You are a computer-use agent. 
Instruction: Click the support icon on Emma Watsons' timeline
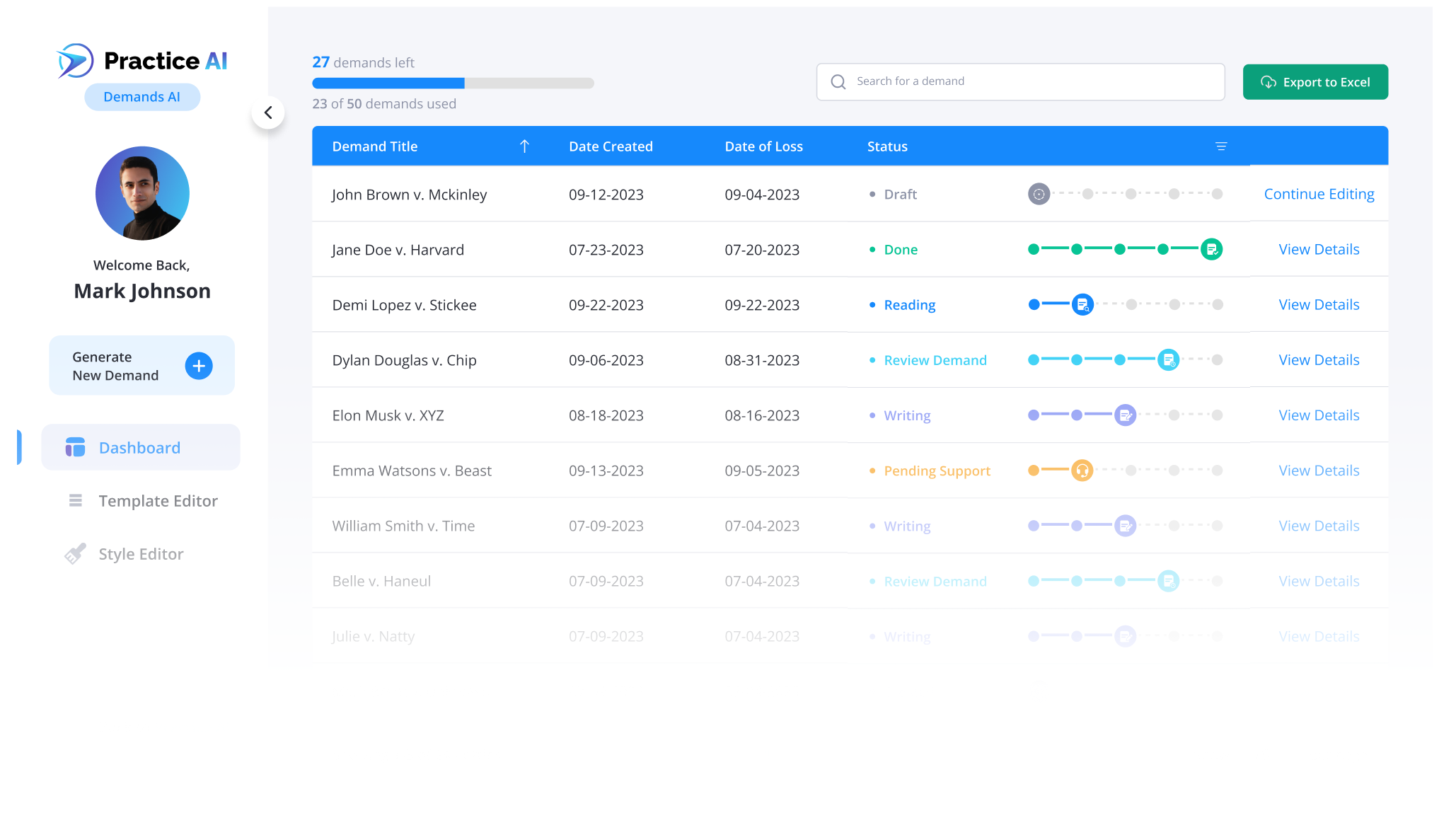pyautogui.click(x=1082, y=470)
